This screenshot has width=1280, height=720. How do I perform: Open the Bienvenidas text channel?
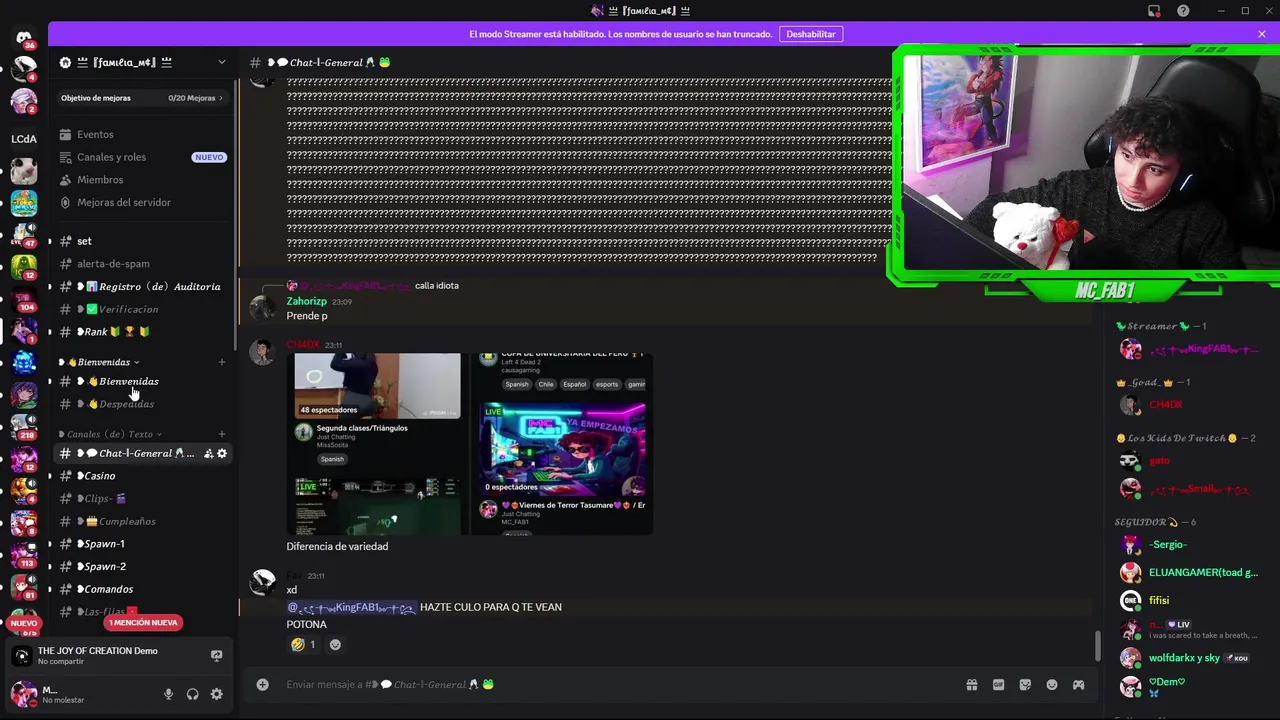(x=142, y=381)
